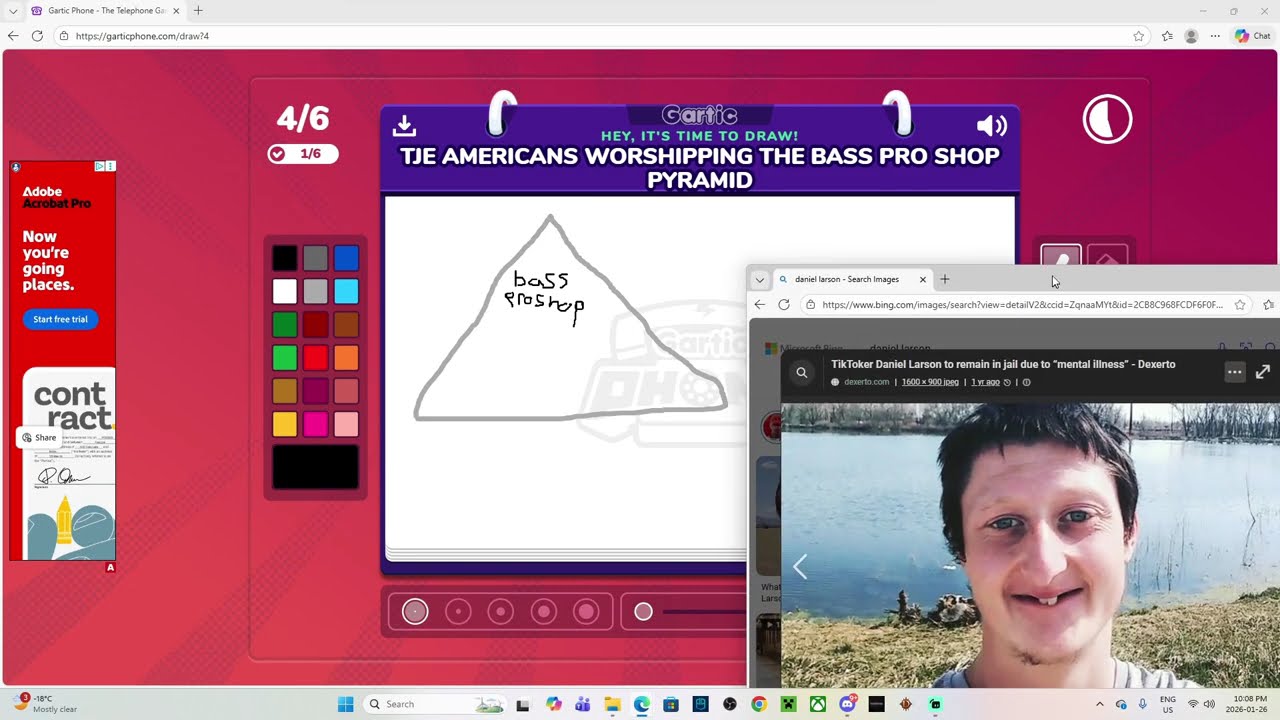Expand the image to full view

[x=1263, y=372]
